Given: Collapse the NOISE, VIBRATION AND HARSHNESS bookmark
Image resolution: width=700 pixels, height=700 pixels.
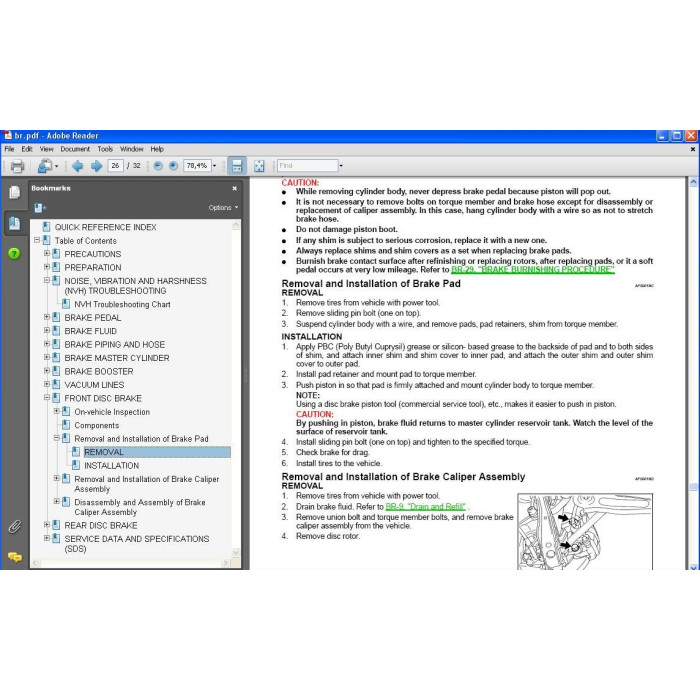Looking at the screenshot, I should (x=47, y=280).
